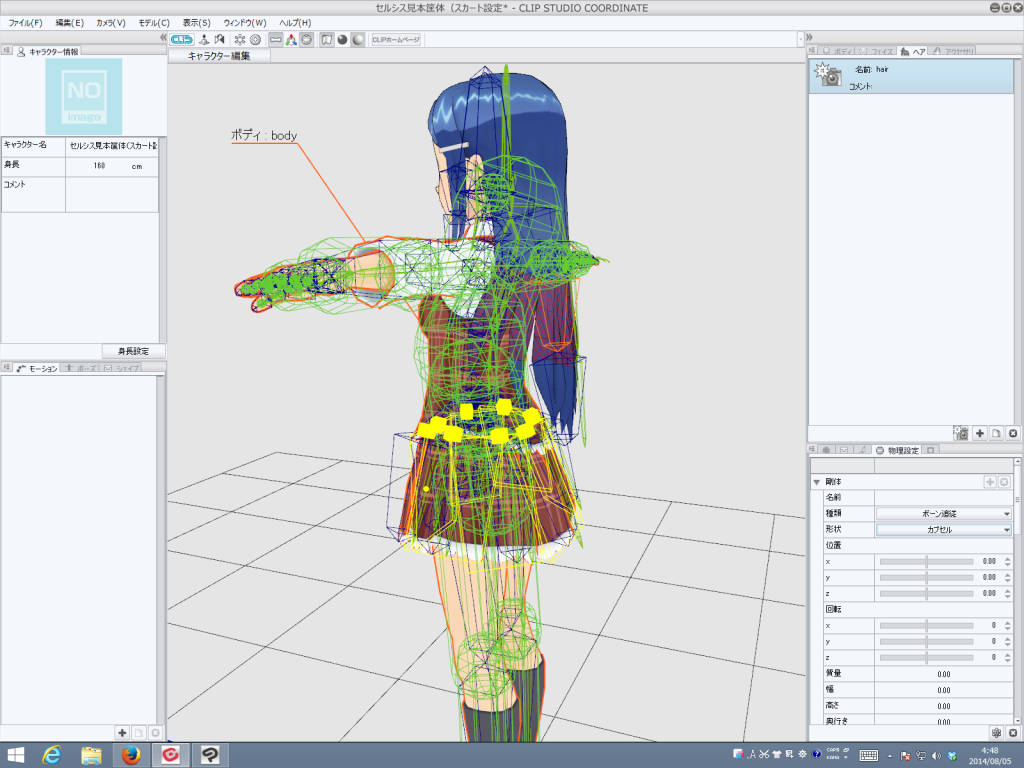The image size is (1024, 768).
Task: Toggle the rounded cylinder display button in toolbar
Action: [306, 40]
